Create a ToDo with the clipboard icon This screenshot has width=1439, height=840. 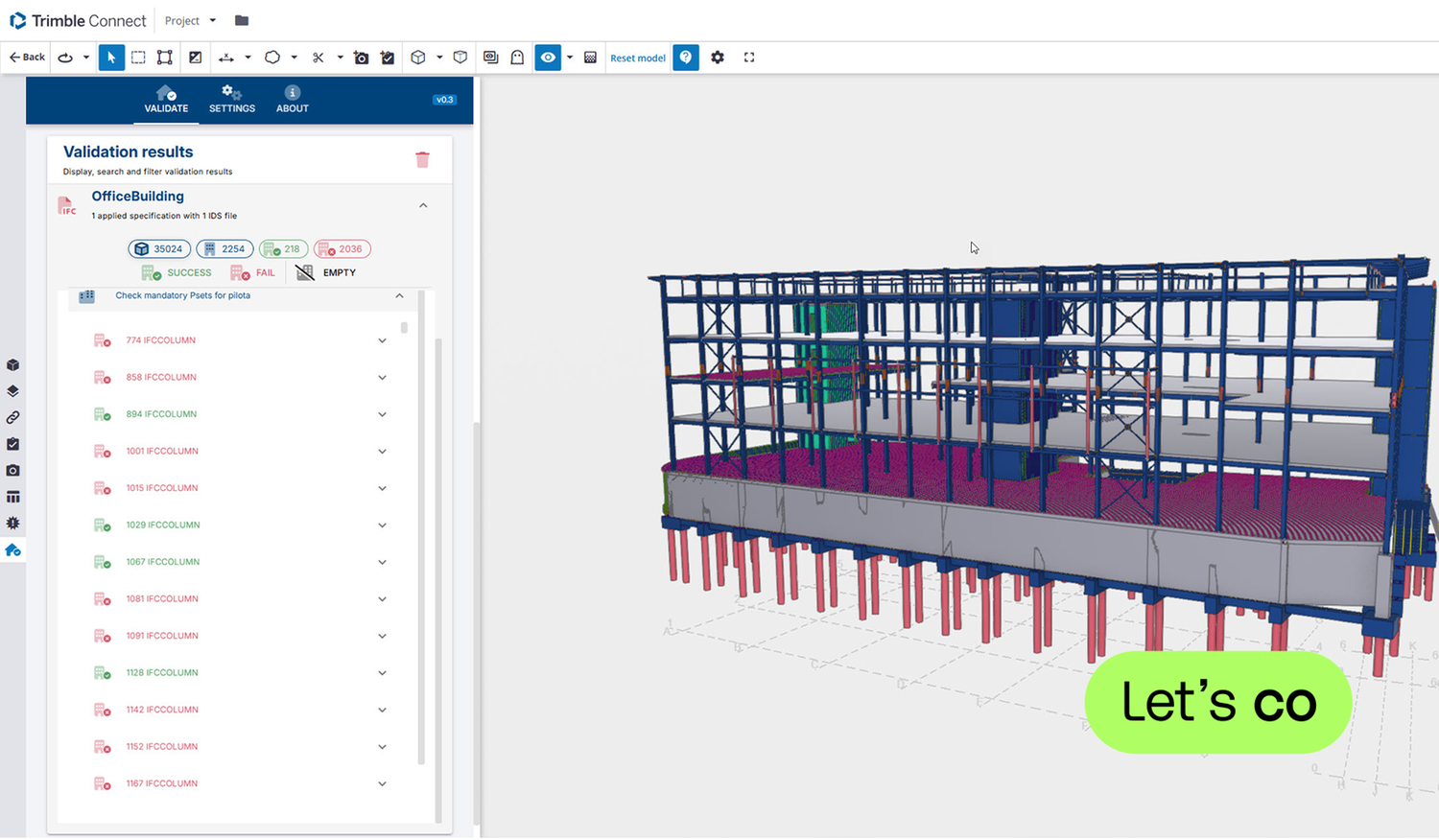(x=388, y=58)
